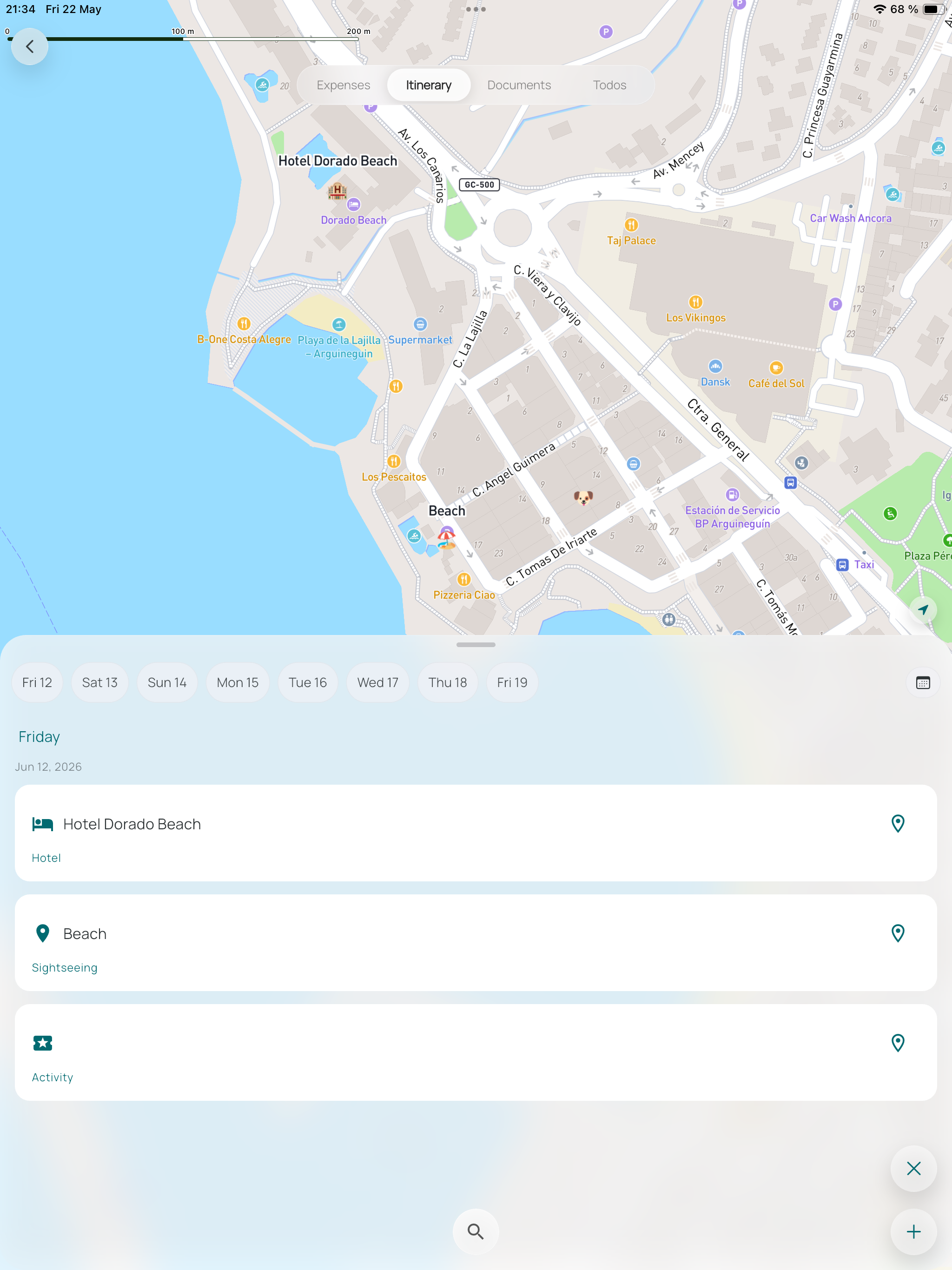
Task: Tap BP Arguineguín service station icon
Action: click(732, 494)
